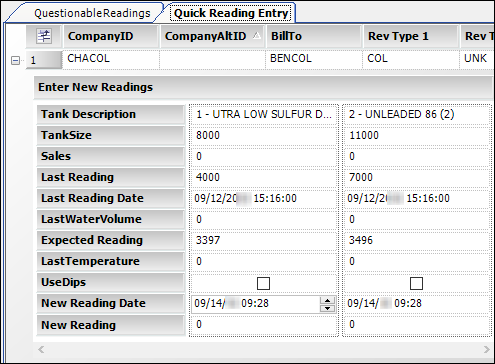Click the New Reading field for tank 1
495x364 pixels.
(x=264, y=325)
